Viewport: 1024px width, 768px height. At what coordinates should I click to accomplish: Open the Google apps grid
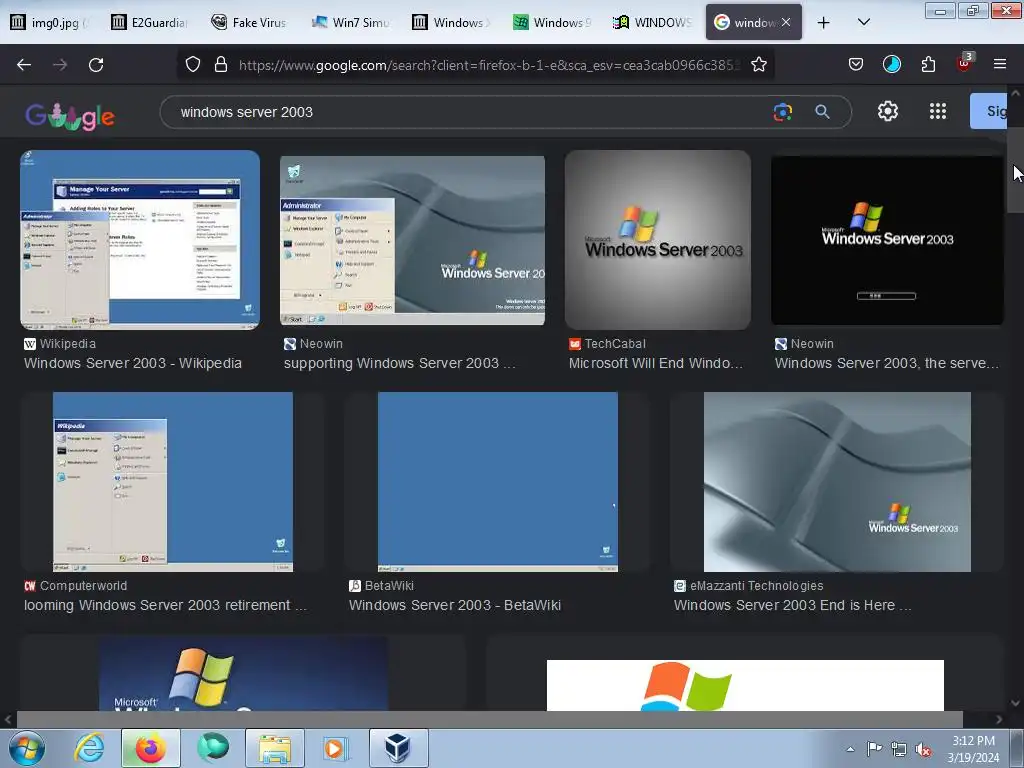(x=938, y=111)
